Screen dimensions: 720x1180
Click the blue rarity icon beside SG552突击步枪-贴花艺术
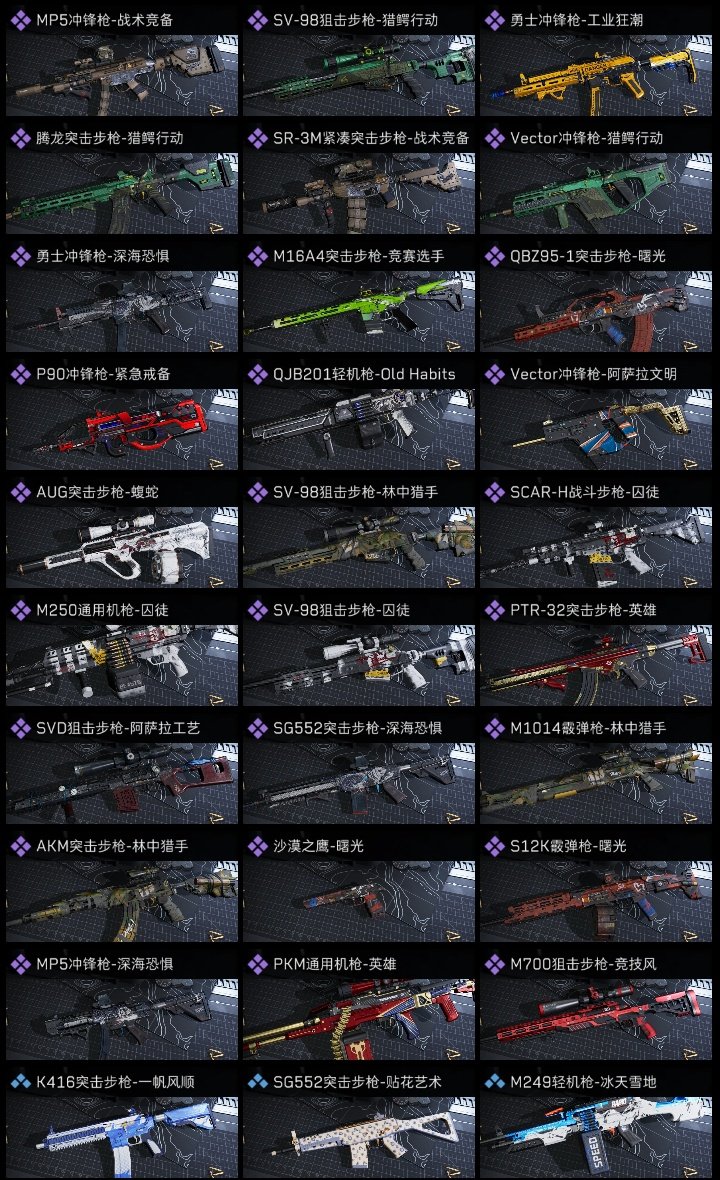point(257,1082)
